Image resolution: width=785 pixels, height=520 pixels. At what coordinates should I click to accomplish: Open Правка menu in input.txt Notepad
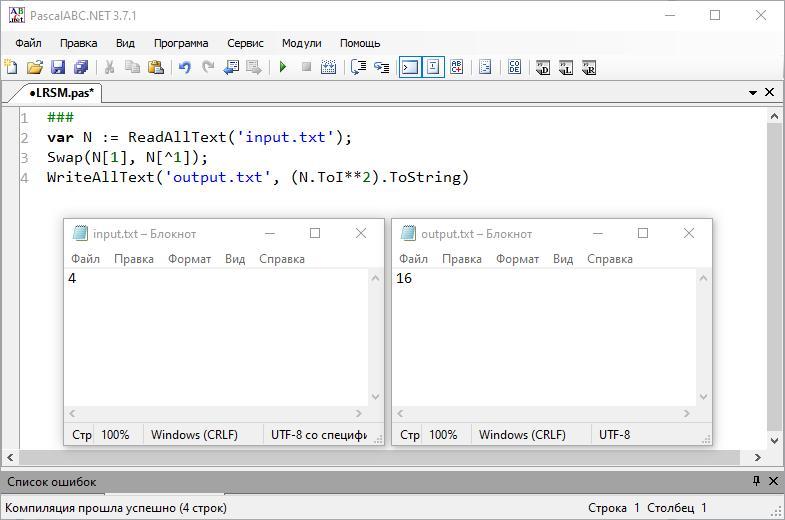134,259
